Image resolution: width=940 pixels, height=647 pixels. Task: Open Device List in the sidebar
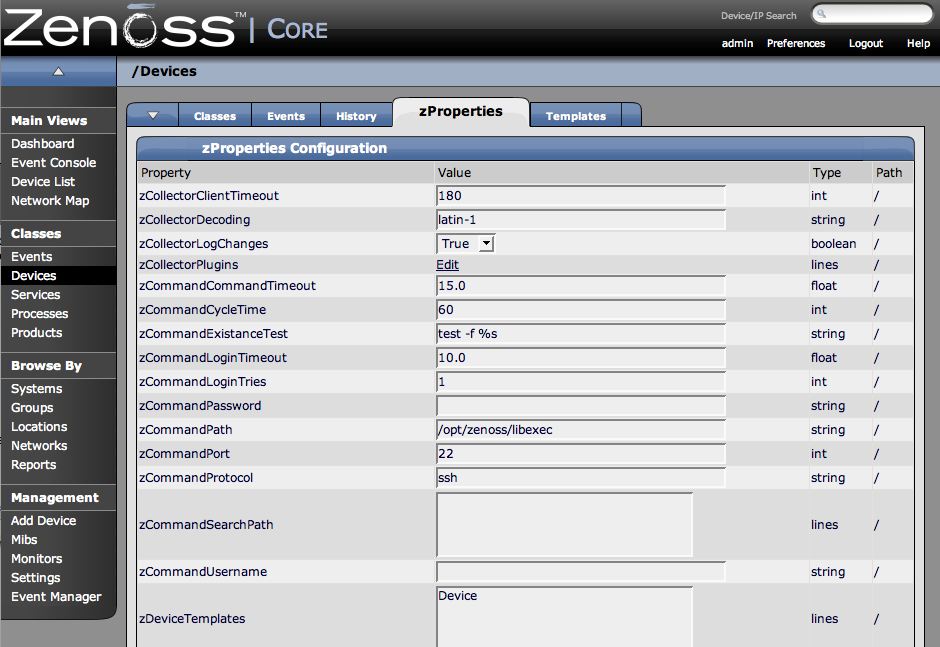(x=43, y=182)
